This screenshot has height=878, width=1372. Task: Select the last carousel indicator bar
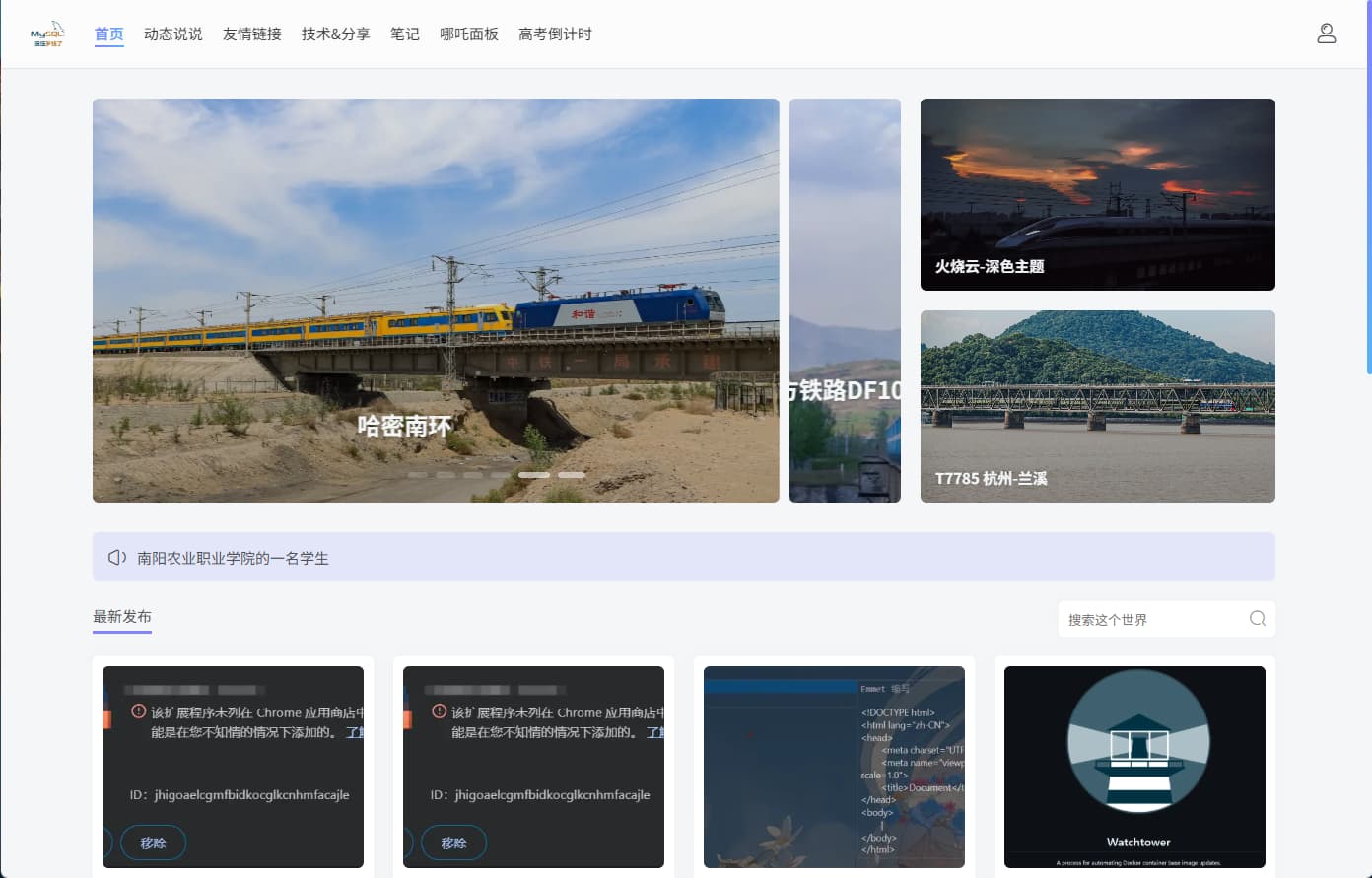(572, 475)
